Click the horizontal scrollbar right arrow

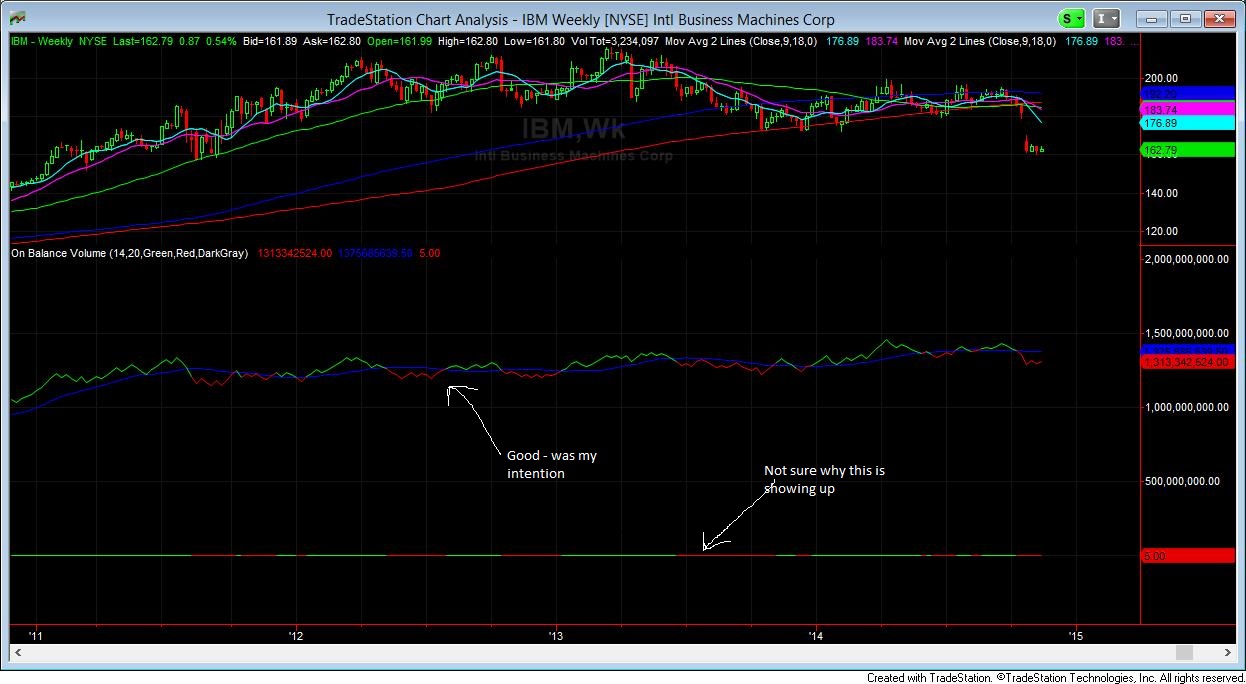pos(1230,652)
